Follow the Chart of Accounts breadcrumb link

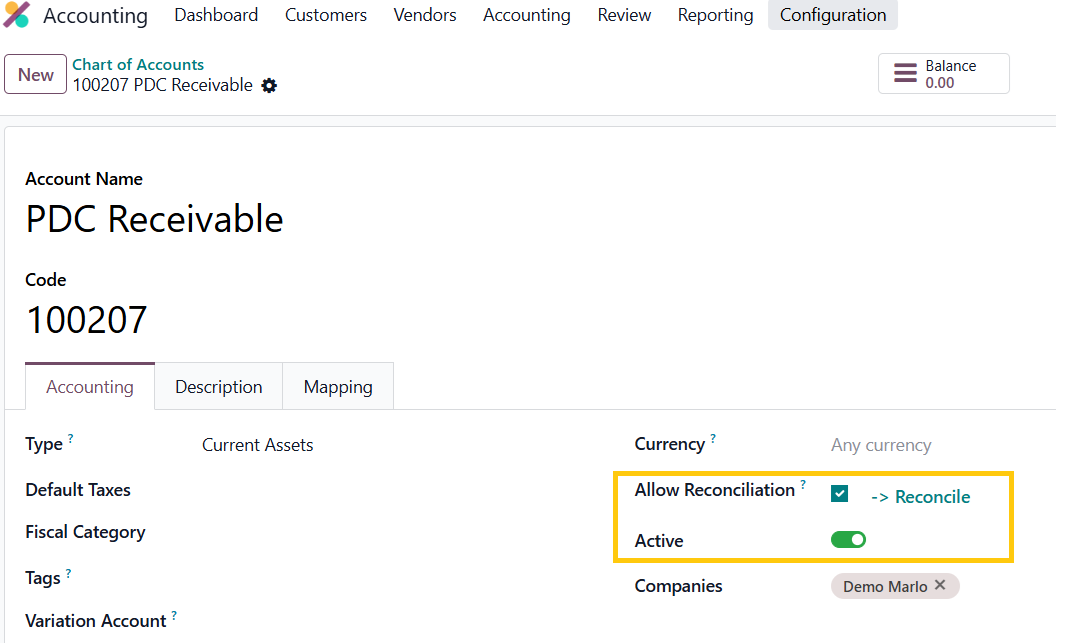138,65
